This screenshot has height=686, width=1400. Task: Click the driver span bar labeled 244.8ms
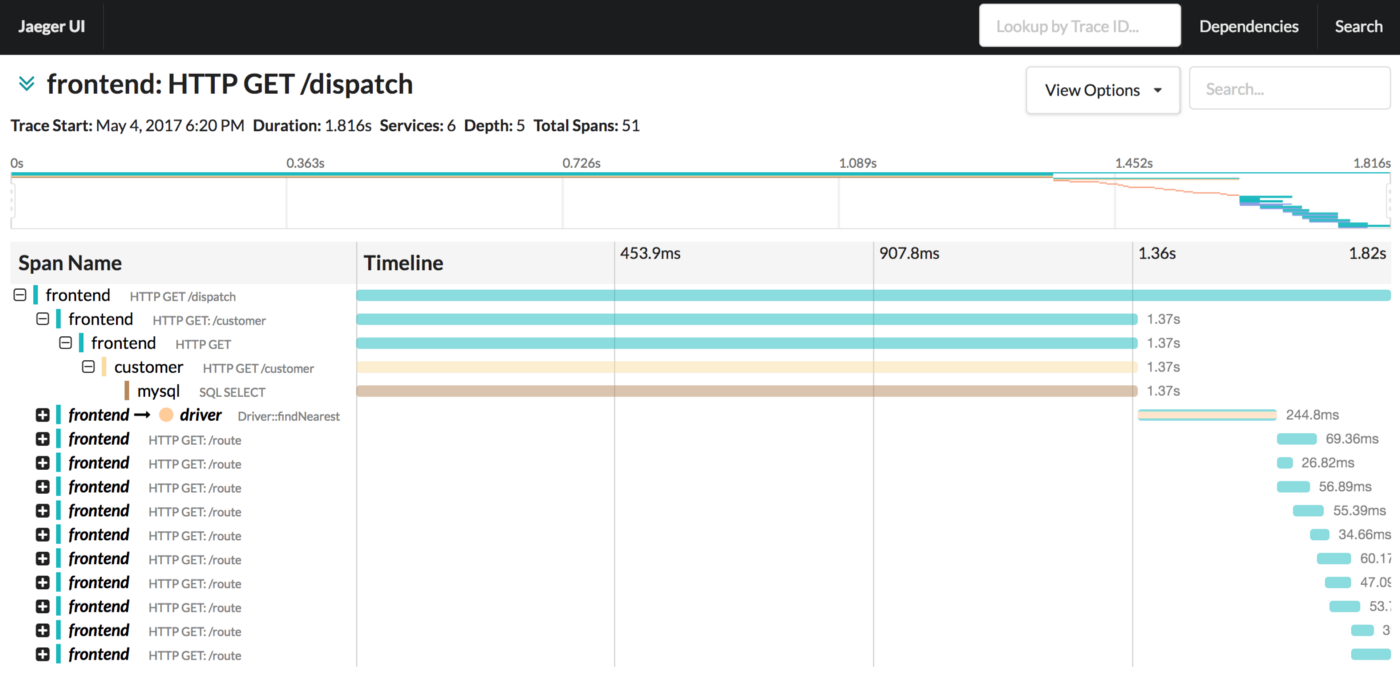pos(1207,415)
